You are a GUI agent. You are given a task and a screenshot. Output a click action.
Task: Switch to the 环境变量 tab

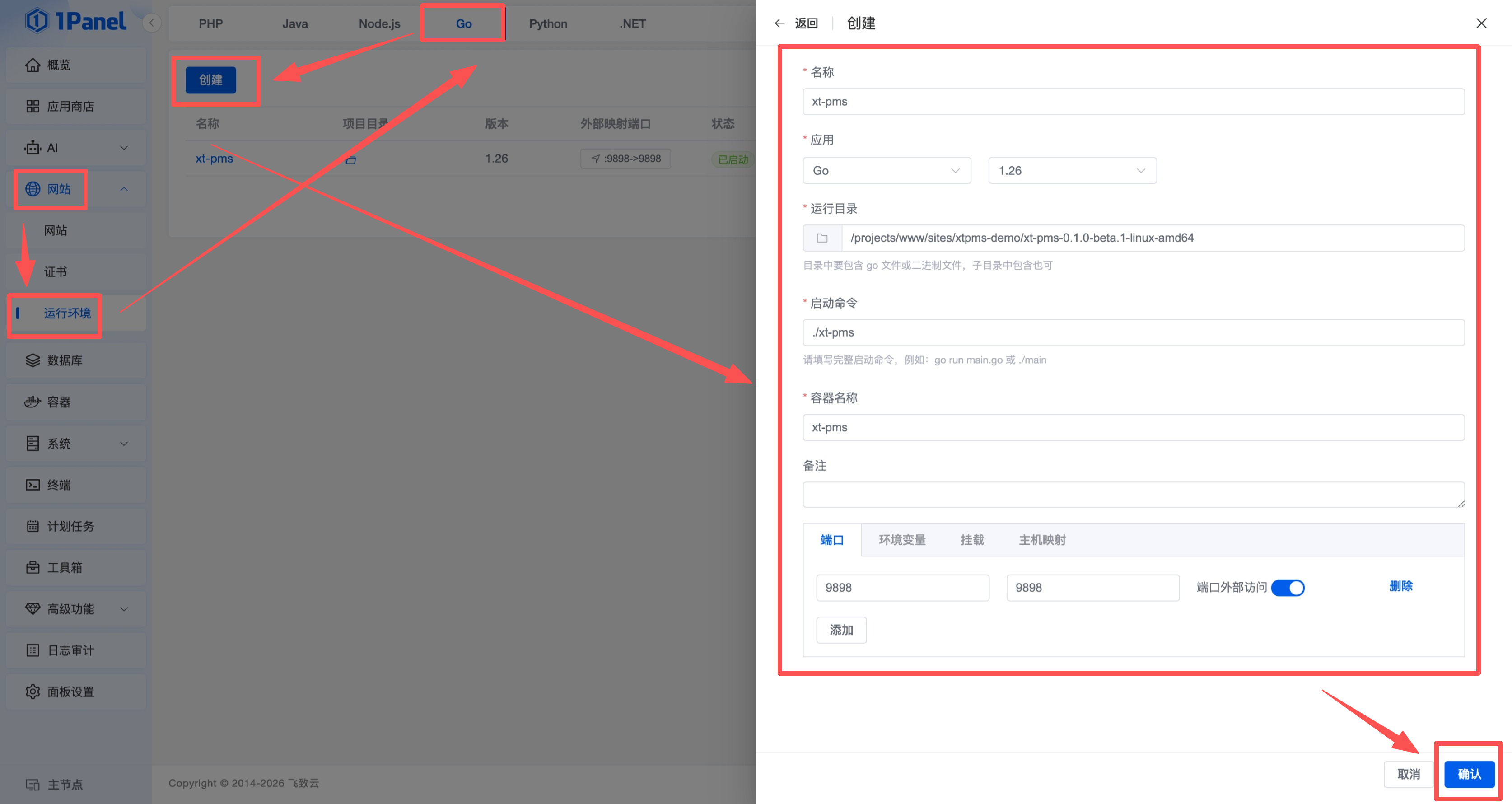click(901, 540)
